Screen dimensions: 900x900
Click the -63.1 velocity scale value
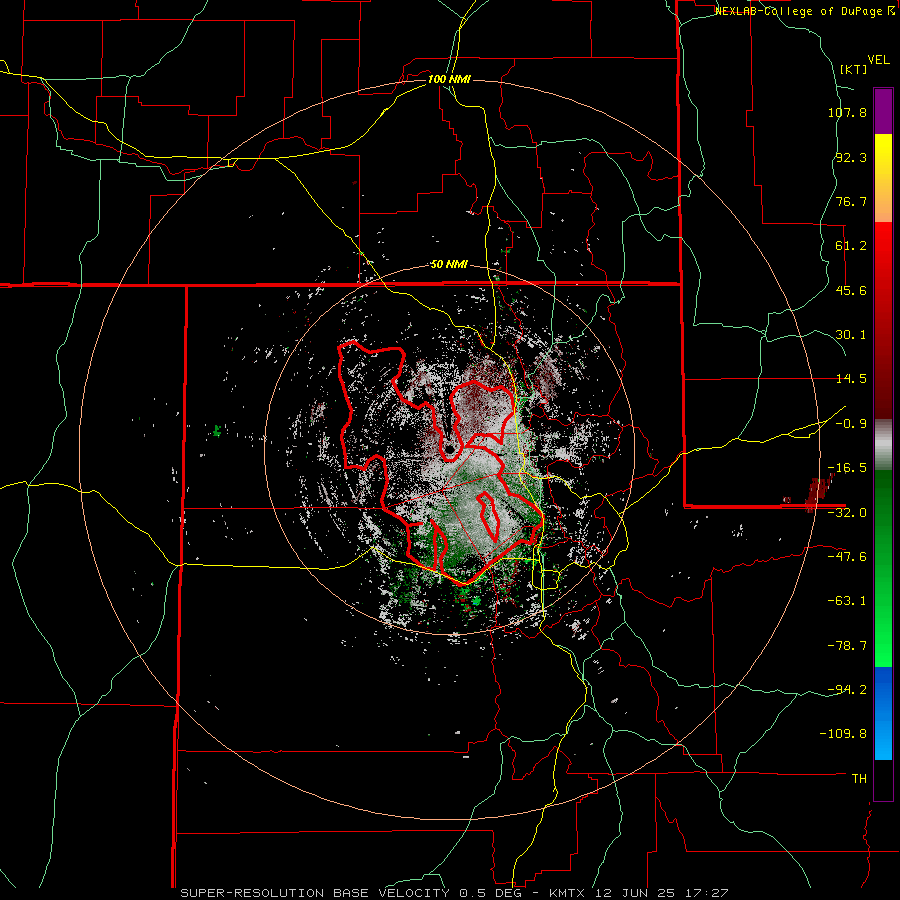point(847,601)
